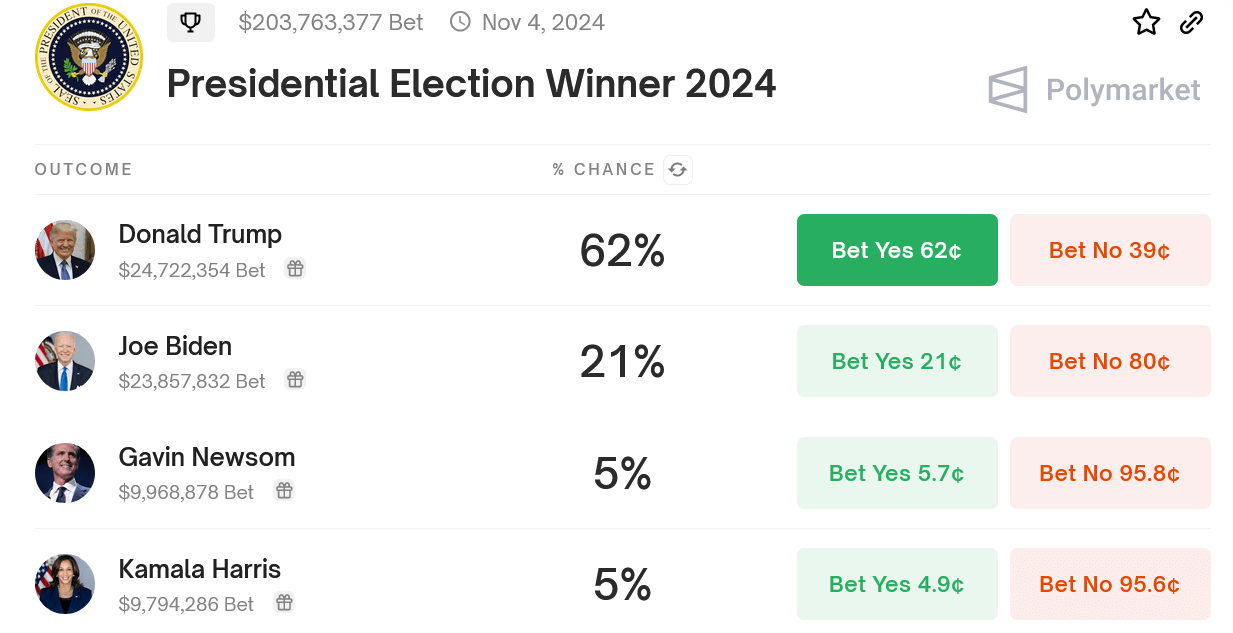
Task: Click gift icon under Kamala Harris
Action: click(x=284, y=603)
